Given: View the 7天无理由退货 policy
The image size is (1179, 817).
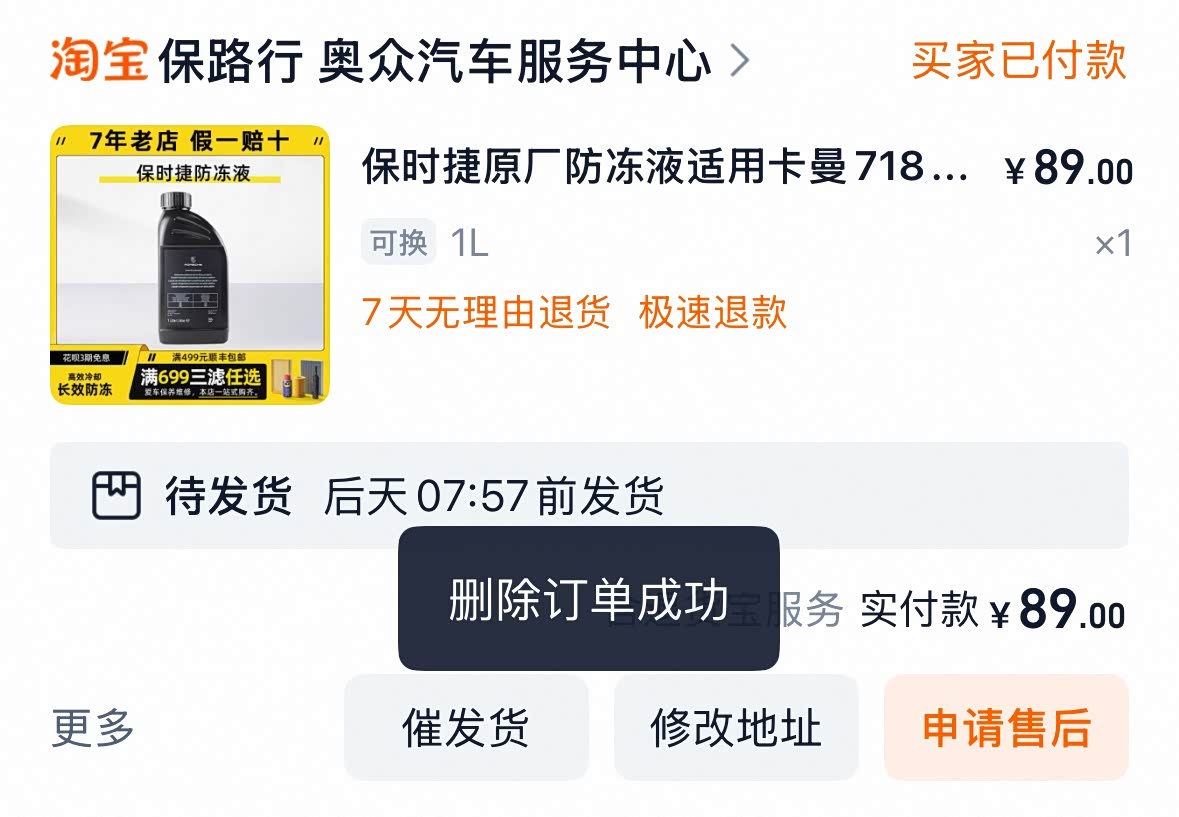Looking at the screenshot, I should [x=486, y=312].
